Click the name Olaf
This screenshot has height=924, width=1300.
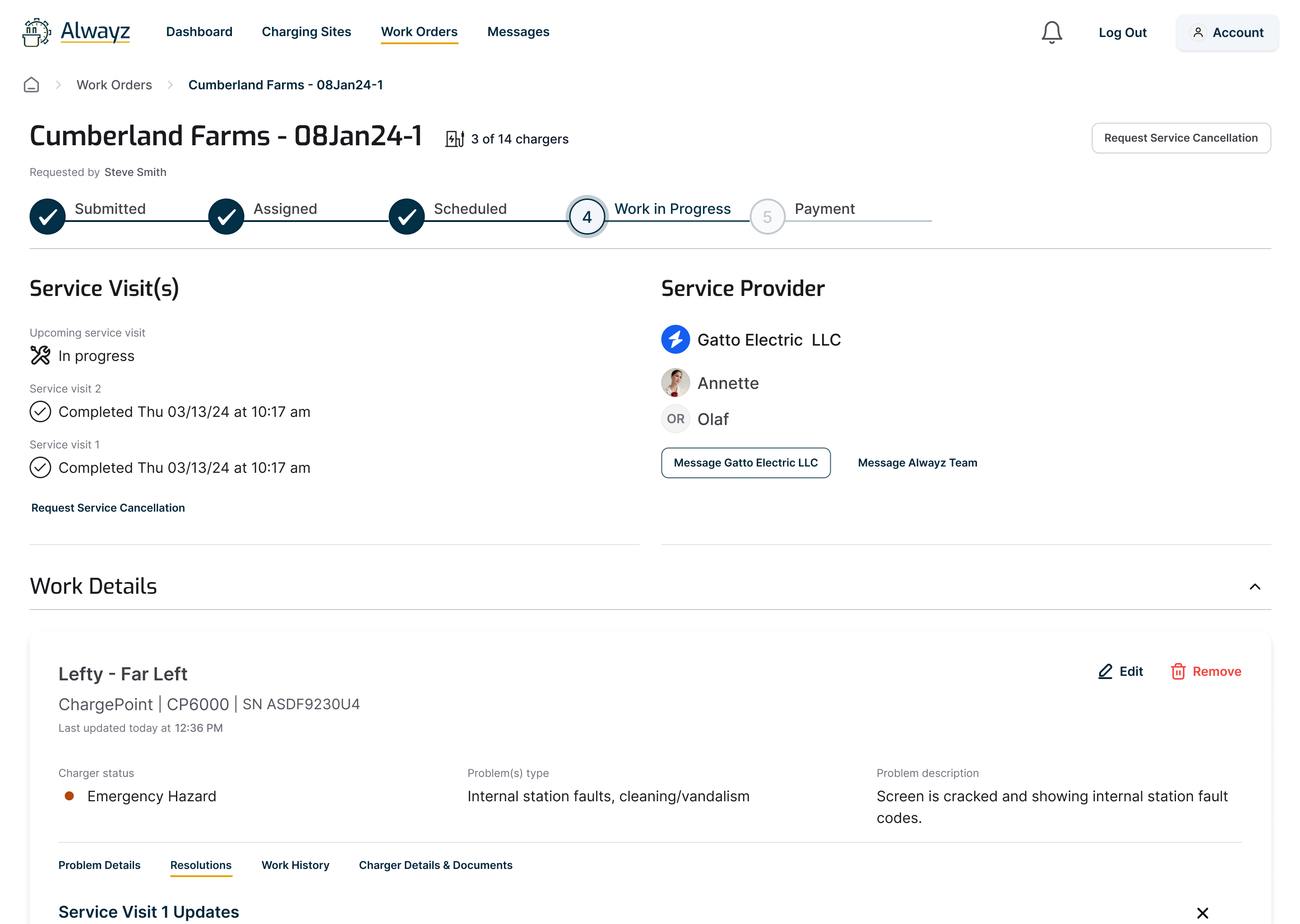713,419
